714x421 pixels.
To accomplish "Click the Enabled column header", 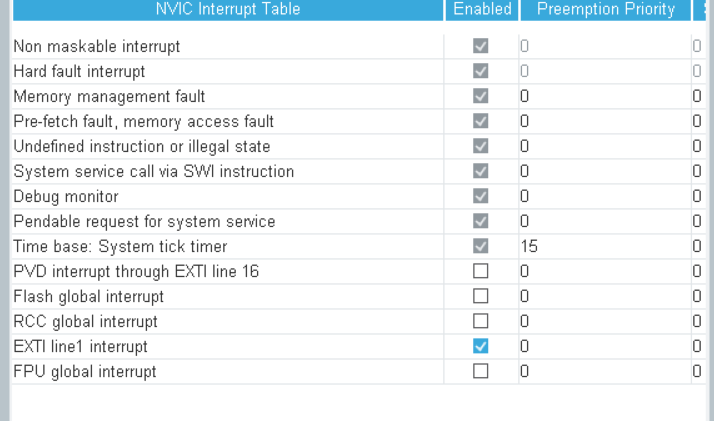I will [x=482, y=10].
